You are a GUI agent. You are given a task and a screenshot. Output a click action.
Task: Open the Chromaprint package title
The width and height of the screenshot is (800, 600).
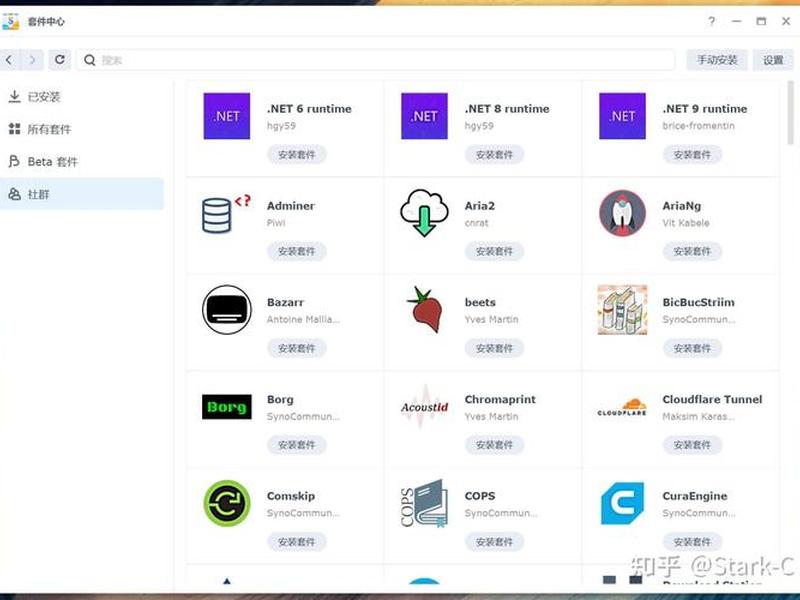point(500,399)
